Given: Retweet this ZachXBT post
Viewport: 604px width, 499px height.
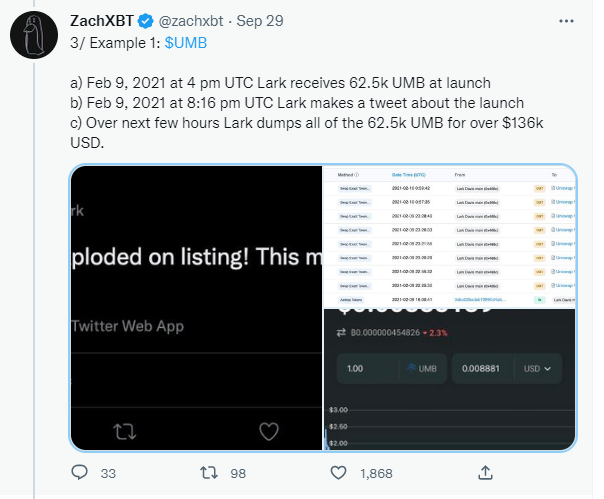Looking at the screenshot, I should tap(209, 471).
